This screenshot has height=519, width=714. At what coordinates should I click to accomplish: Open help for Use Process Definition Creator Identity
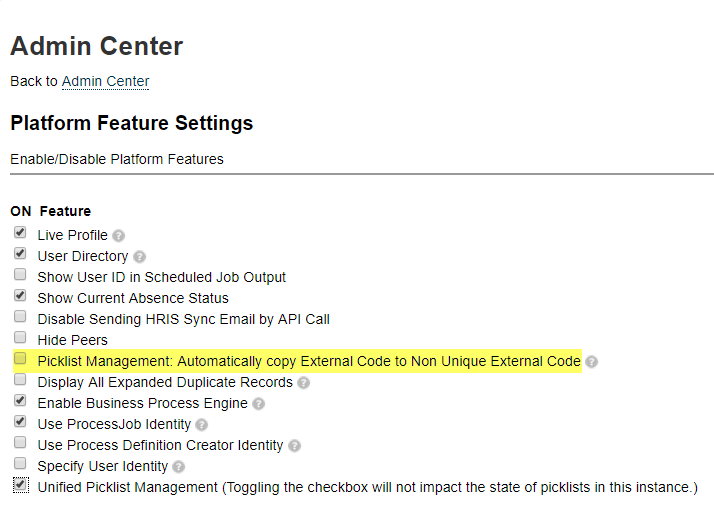[295, 446]
